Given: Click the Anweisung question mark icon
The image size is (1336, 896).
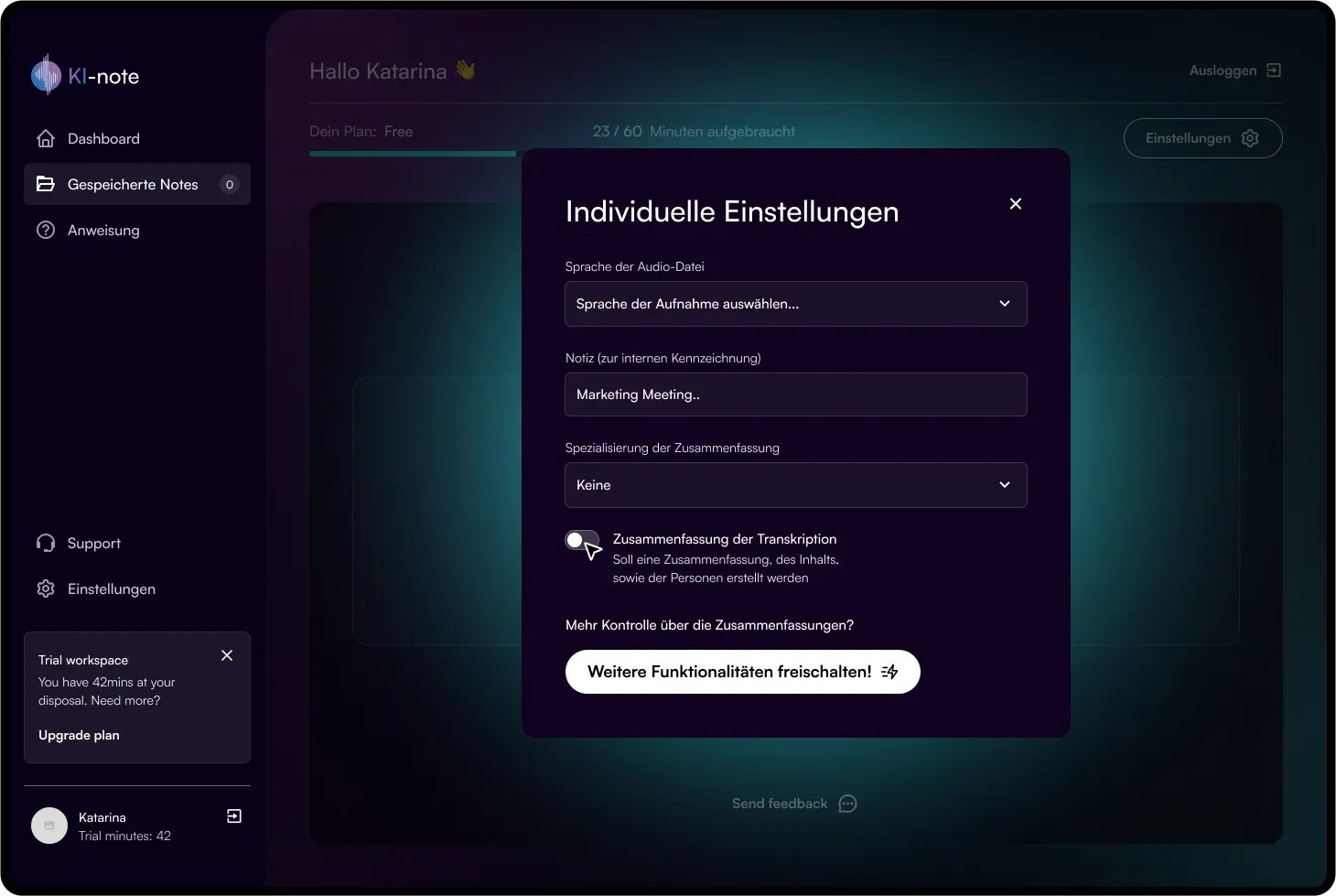Looking at the screenshot, I should 46,230.
